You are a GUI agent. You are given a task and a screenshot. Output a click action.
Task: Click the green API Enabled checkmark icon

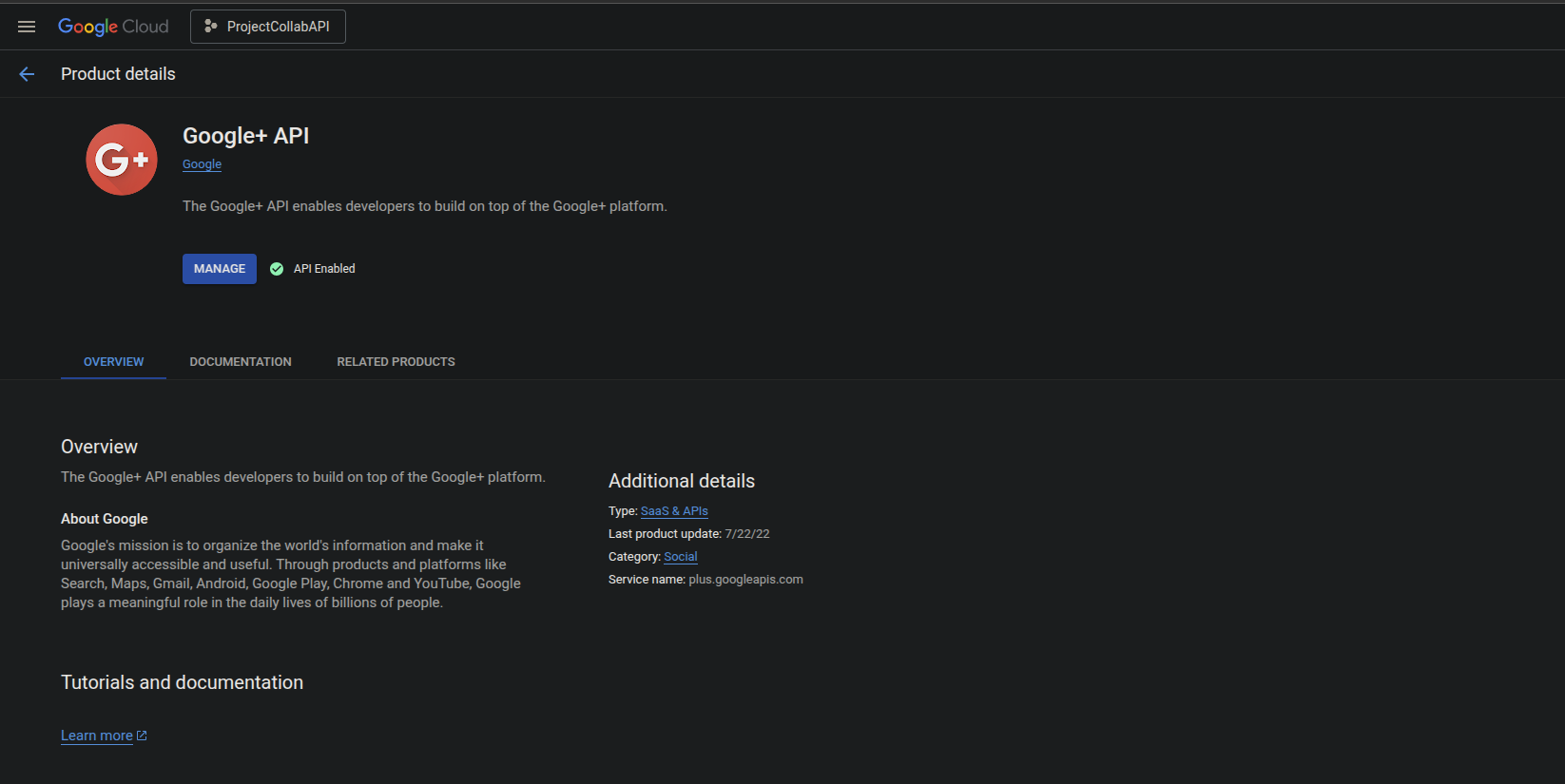(x=277, y=269)
